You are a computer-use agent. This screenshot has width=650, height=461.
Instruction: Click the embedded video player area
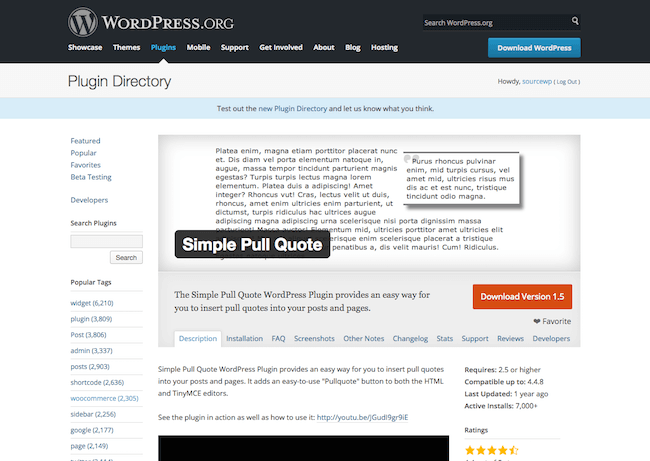pos(303,448)
